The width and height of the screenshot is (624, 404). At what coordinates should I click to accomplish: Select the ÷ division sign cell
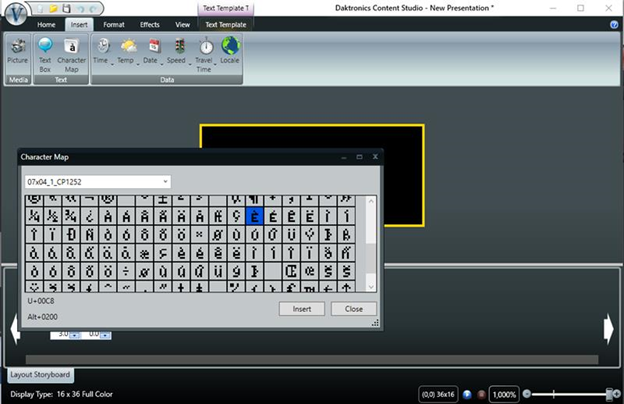126,271
